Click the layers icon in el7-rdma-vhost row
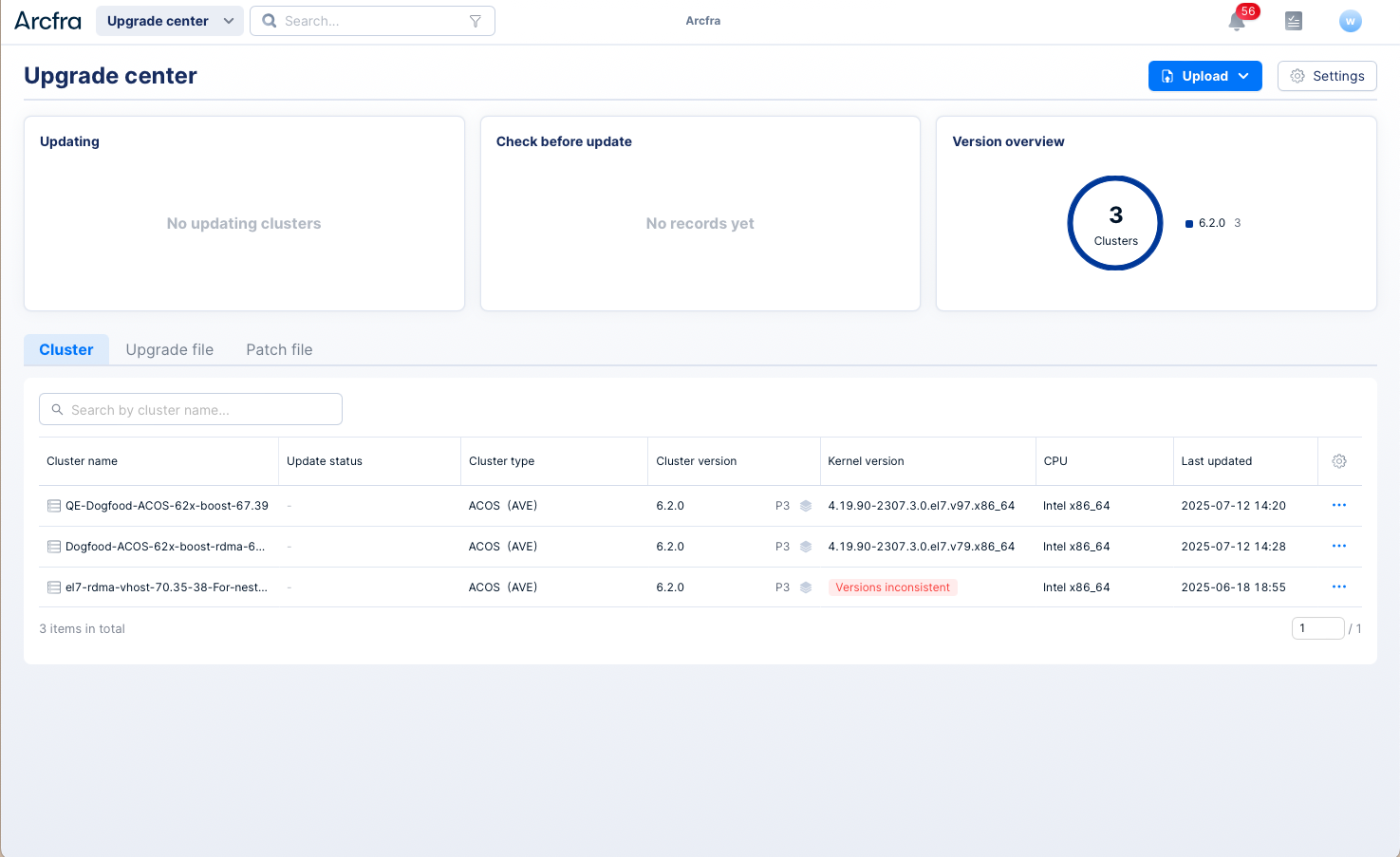 point(806,587)
